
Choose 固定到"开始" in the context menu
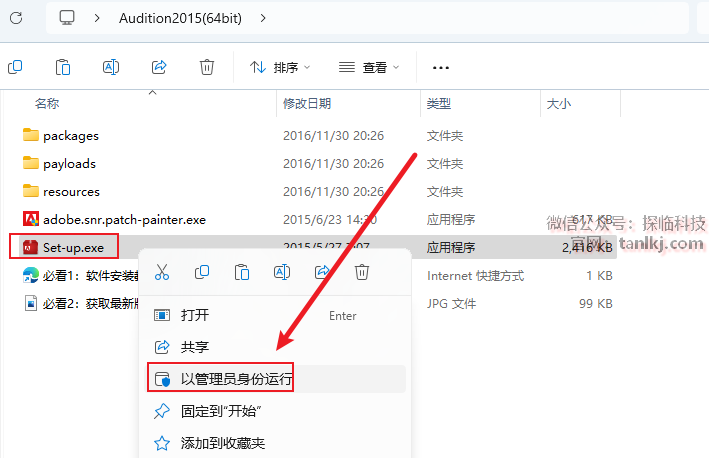[x=275, y=411]
